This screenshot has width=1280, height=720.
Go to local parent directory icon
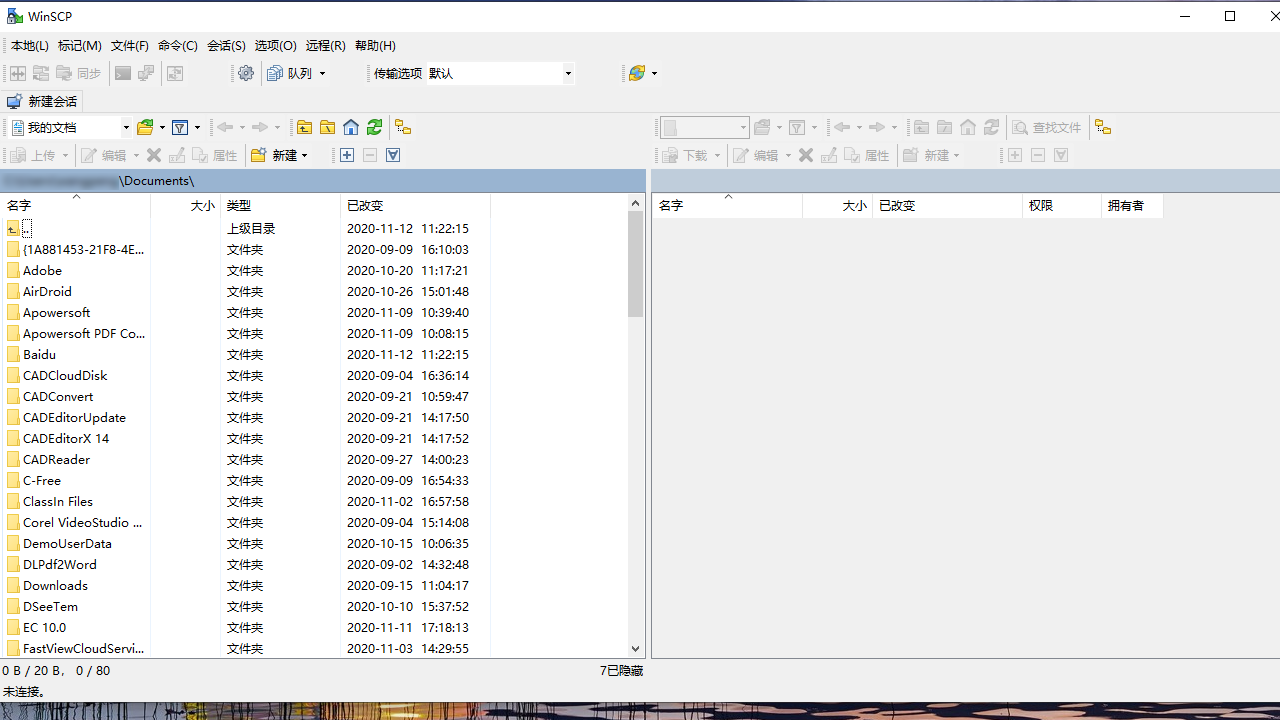click(x=304, y=127)
